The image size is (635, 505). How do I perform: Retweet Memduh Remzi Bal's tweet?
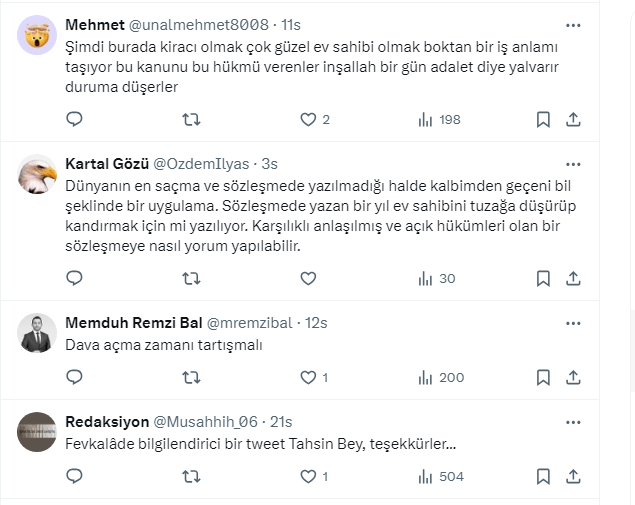pyautogui.click(x=191, y=377)
